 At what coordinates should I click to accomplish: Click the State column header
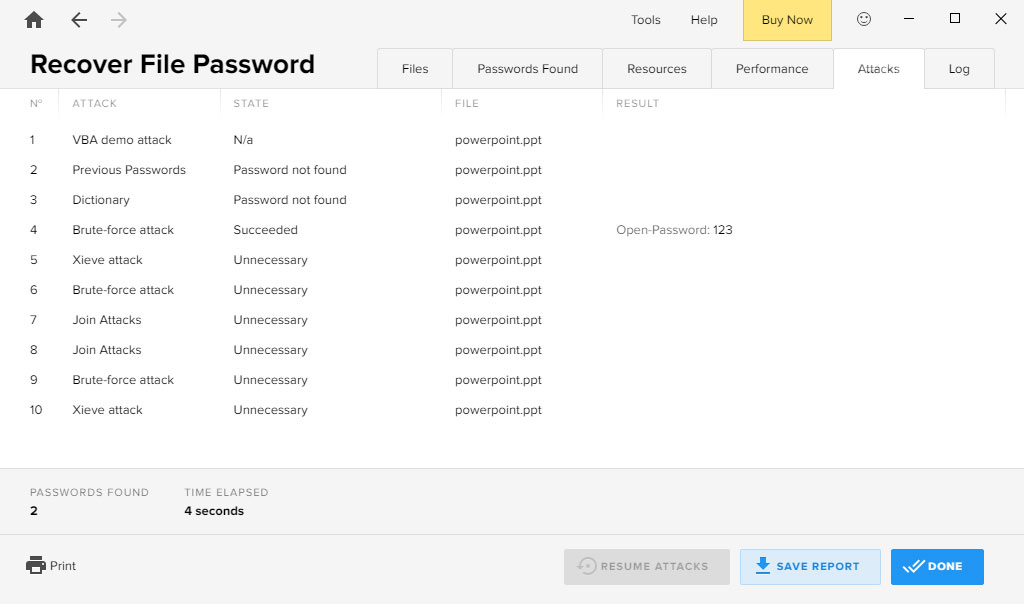pos(251,103)
